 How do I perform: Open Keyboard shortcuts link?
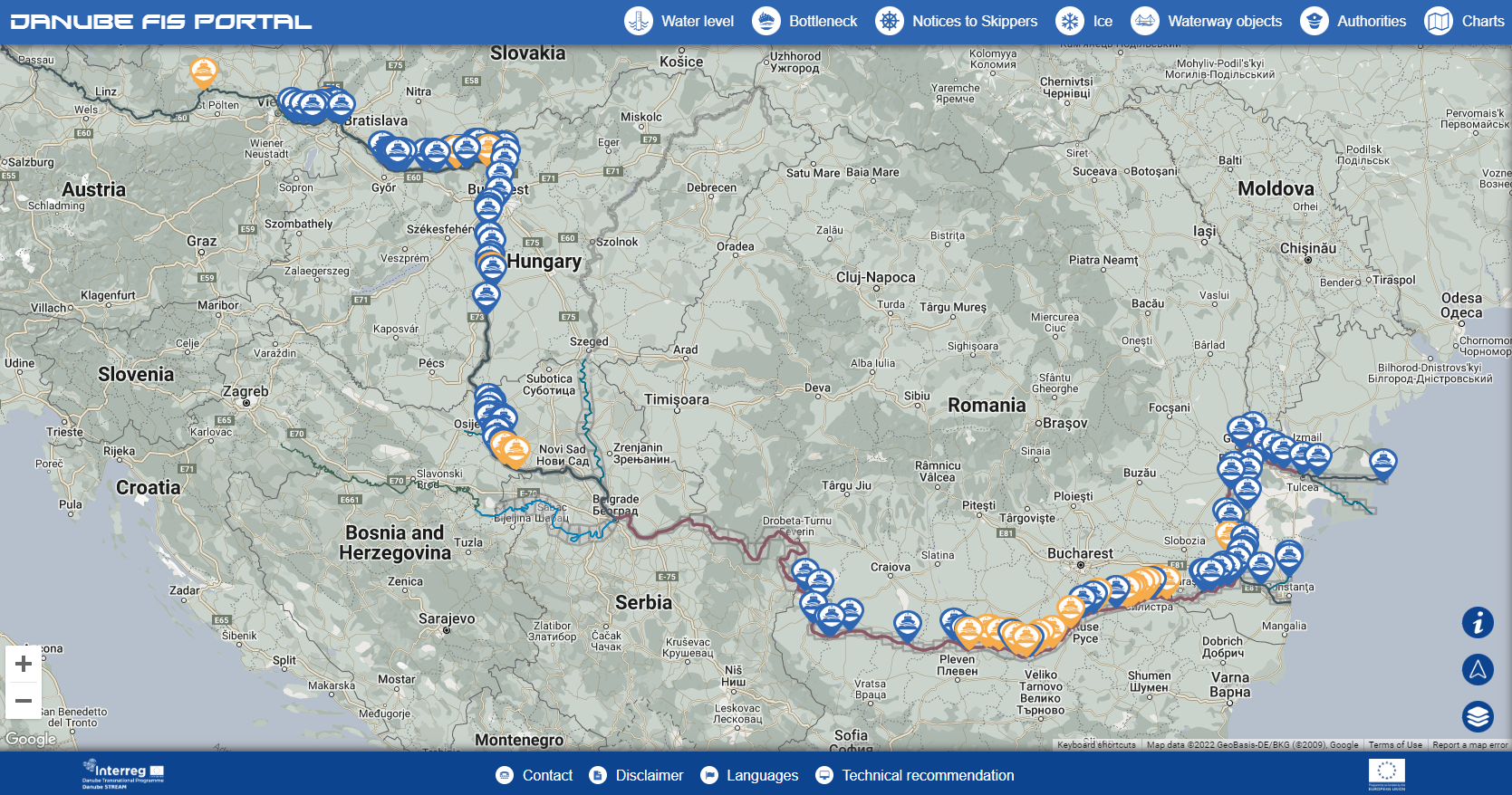[1096, 745]
